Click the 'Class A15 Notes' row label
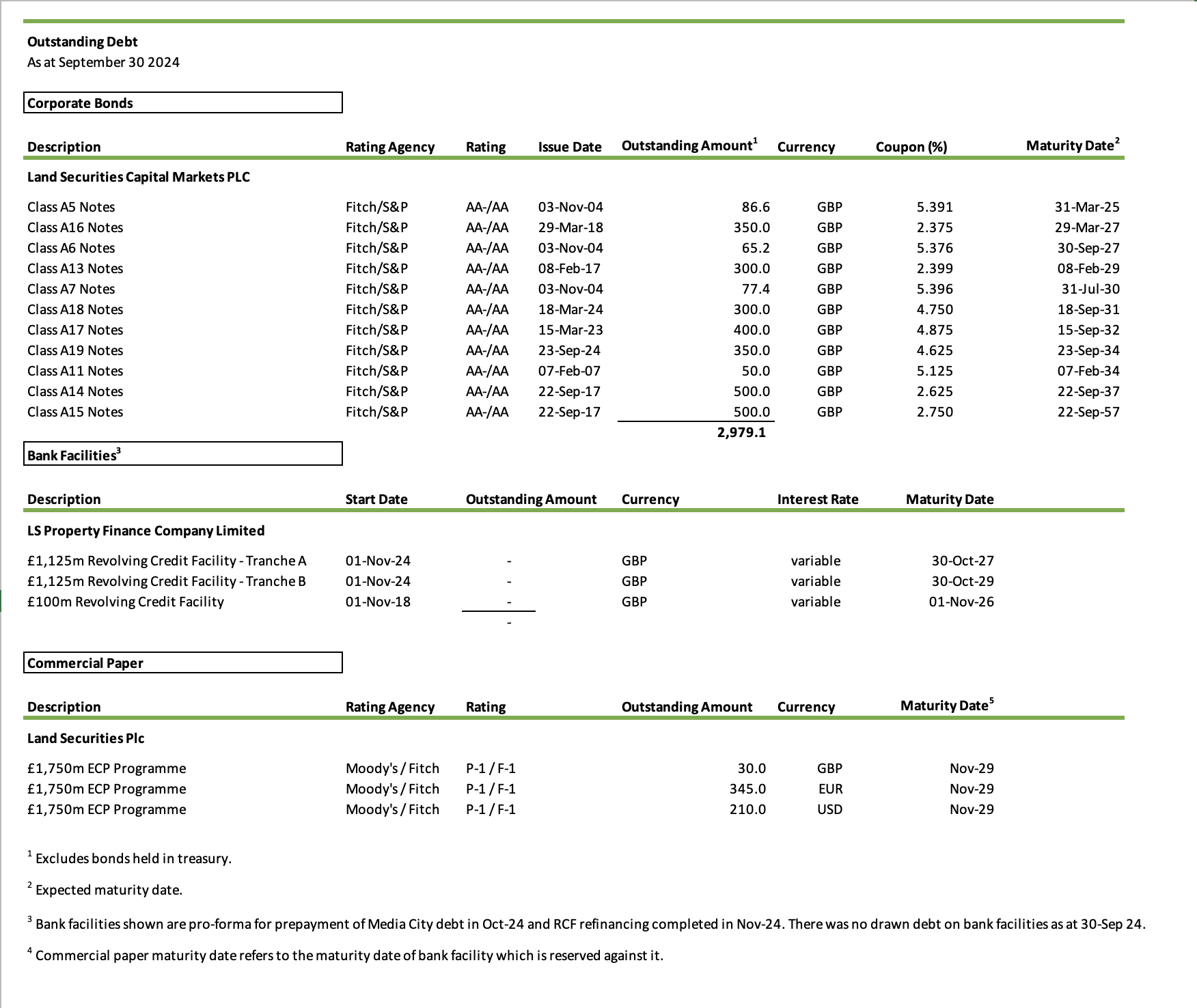Screen dimensions: 1197x1008 click(x=75, y=412)
